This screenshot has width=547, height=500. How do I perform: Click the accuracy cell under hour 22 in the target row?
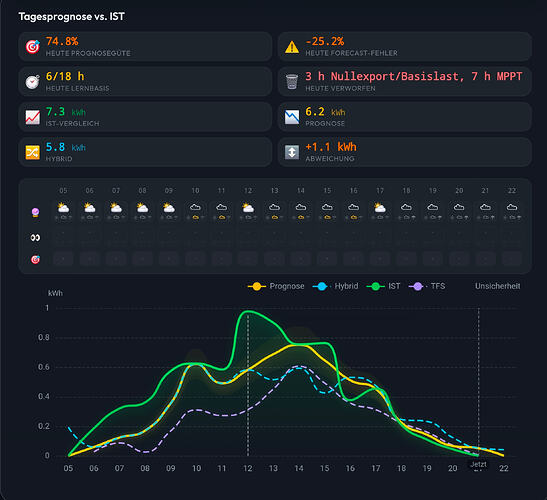pyautogui.click(x=512, y=260)
